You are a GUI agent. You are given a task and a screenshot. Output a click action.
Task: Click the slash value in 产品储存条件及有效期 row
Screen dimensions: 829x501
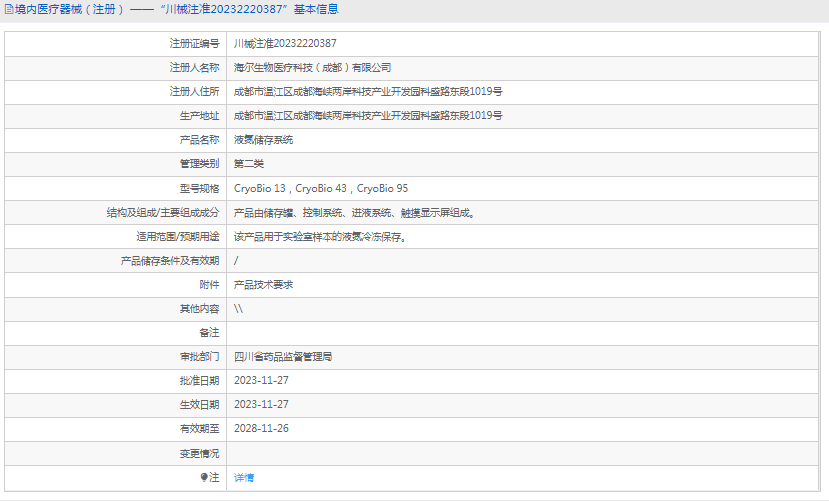pos(236,261)
